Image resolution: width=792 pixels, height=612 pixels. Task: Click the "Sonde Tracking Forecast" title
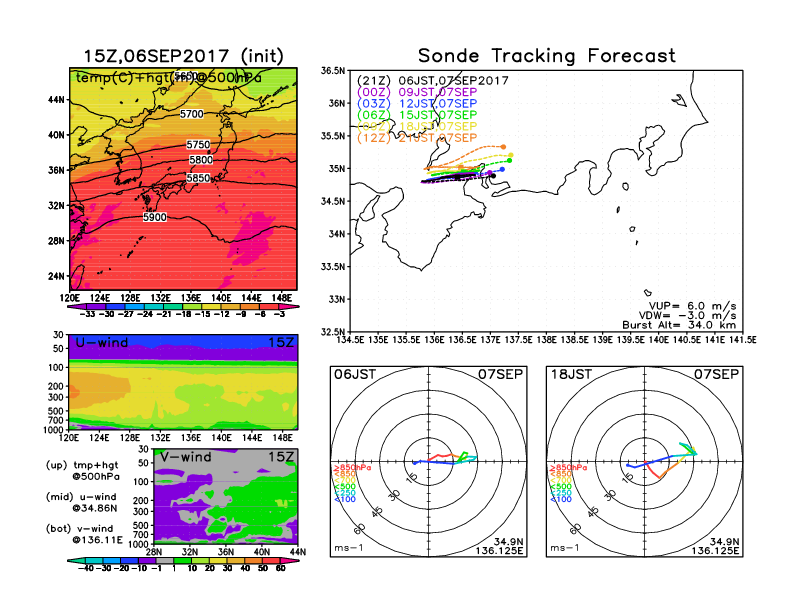547,56
